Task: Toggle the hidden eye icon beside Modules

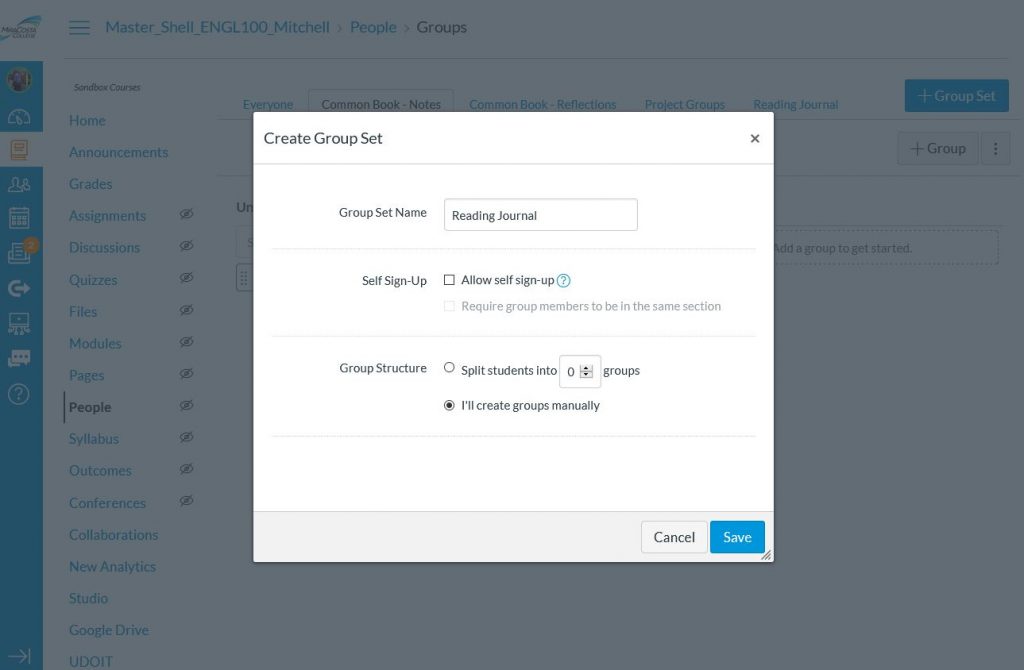Action: point(187,342)
